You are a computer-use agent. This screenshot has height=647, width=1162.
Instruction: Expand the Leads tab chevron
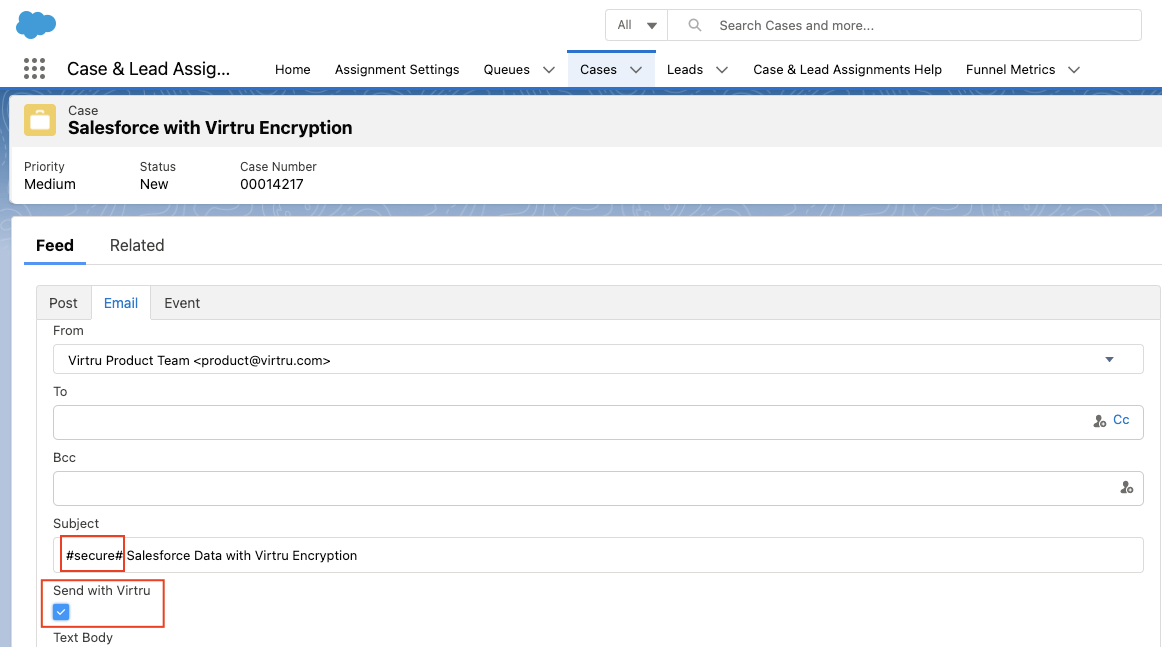(x=722, y=70)
